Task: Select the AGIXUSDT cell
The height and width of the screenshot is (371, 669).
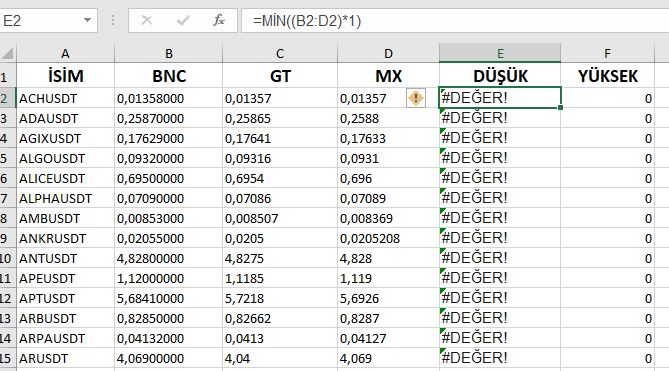Action: pos(65,138)
